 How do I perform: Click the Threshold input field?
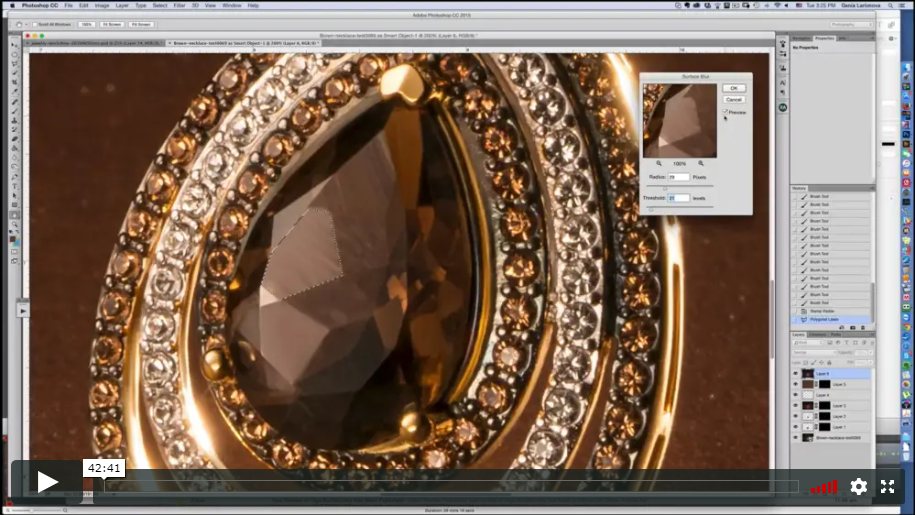[679, 198]
